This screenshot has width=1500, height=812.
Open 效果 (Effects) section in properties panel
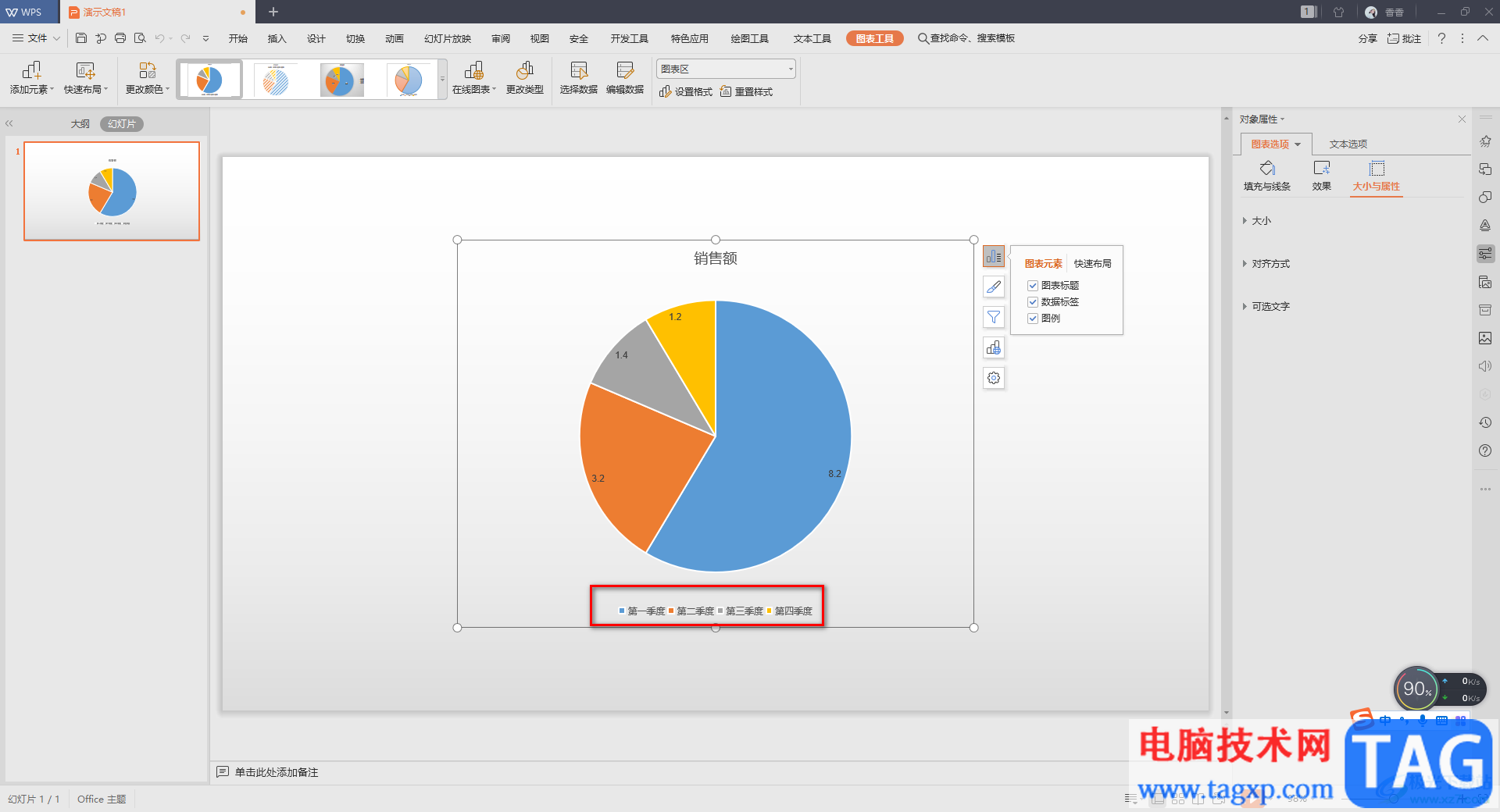point(1322,176)
